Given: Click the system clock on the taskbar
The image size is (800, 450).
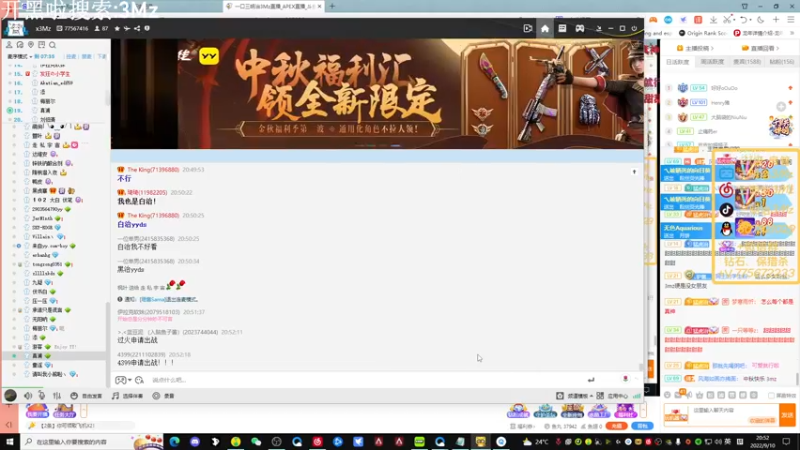Looking at the screenshot, I should coord(761,441).
